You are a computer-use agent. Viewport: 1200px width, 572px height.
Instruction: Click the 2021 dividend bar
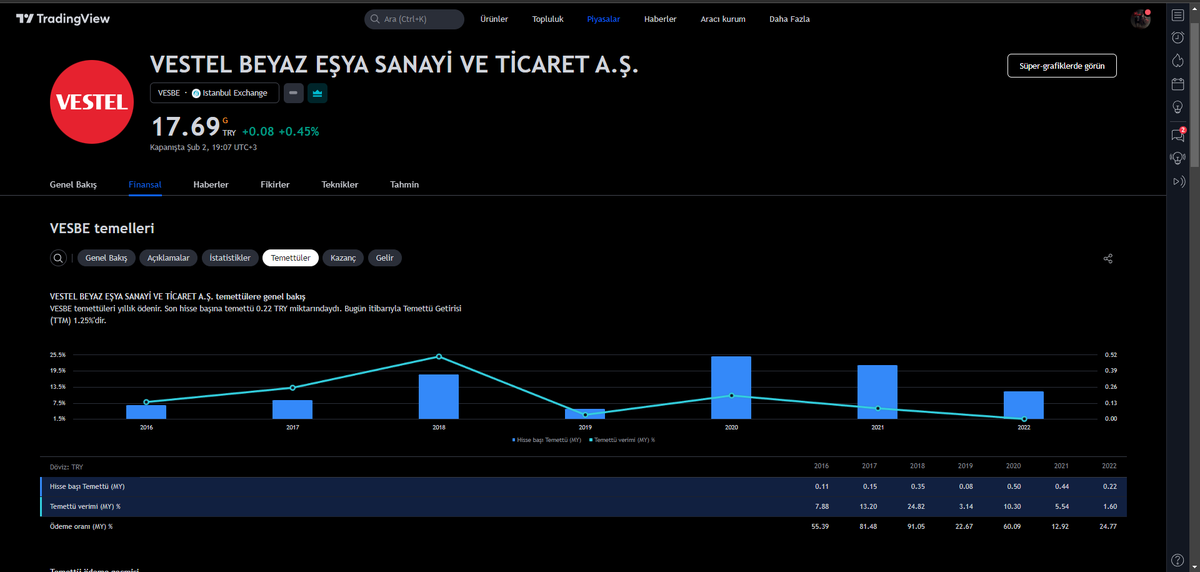[877, 392]
